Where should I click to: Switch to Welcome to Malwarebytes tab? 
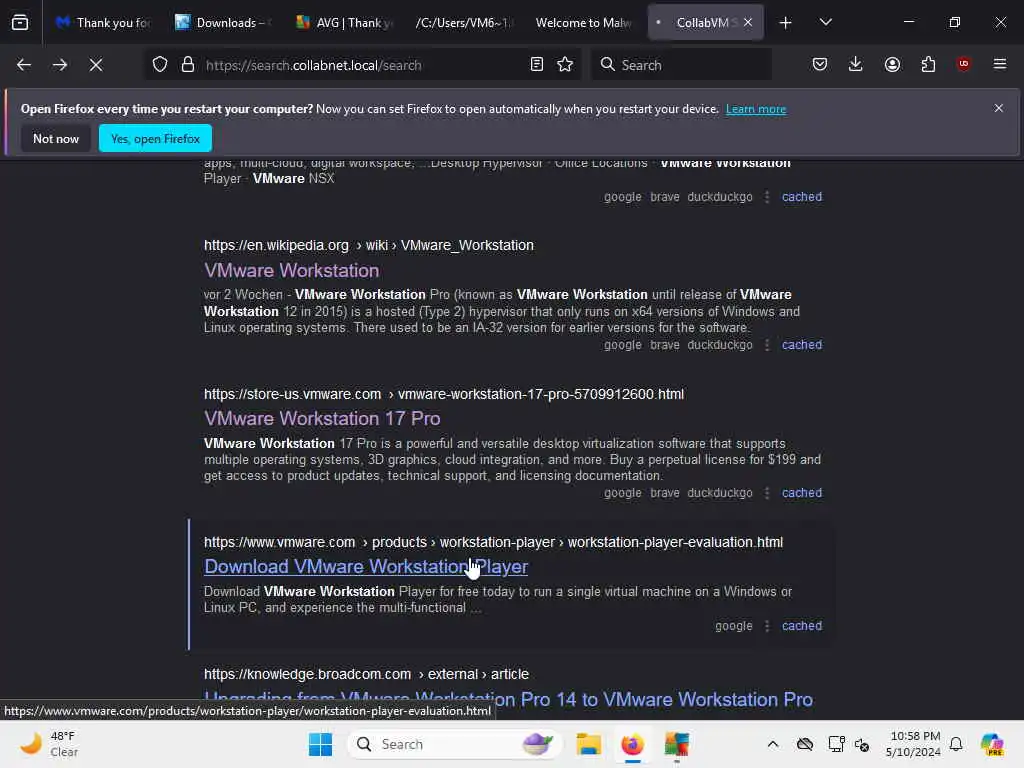tap(584, 23)
